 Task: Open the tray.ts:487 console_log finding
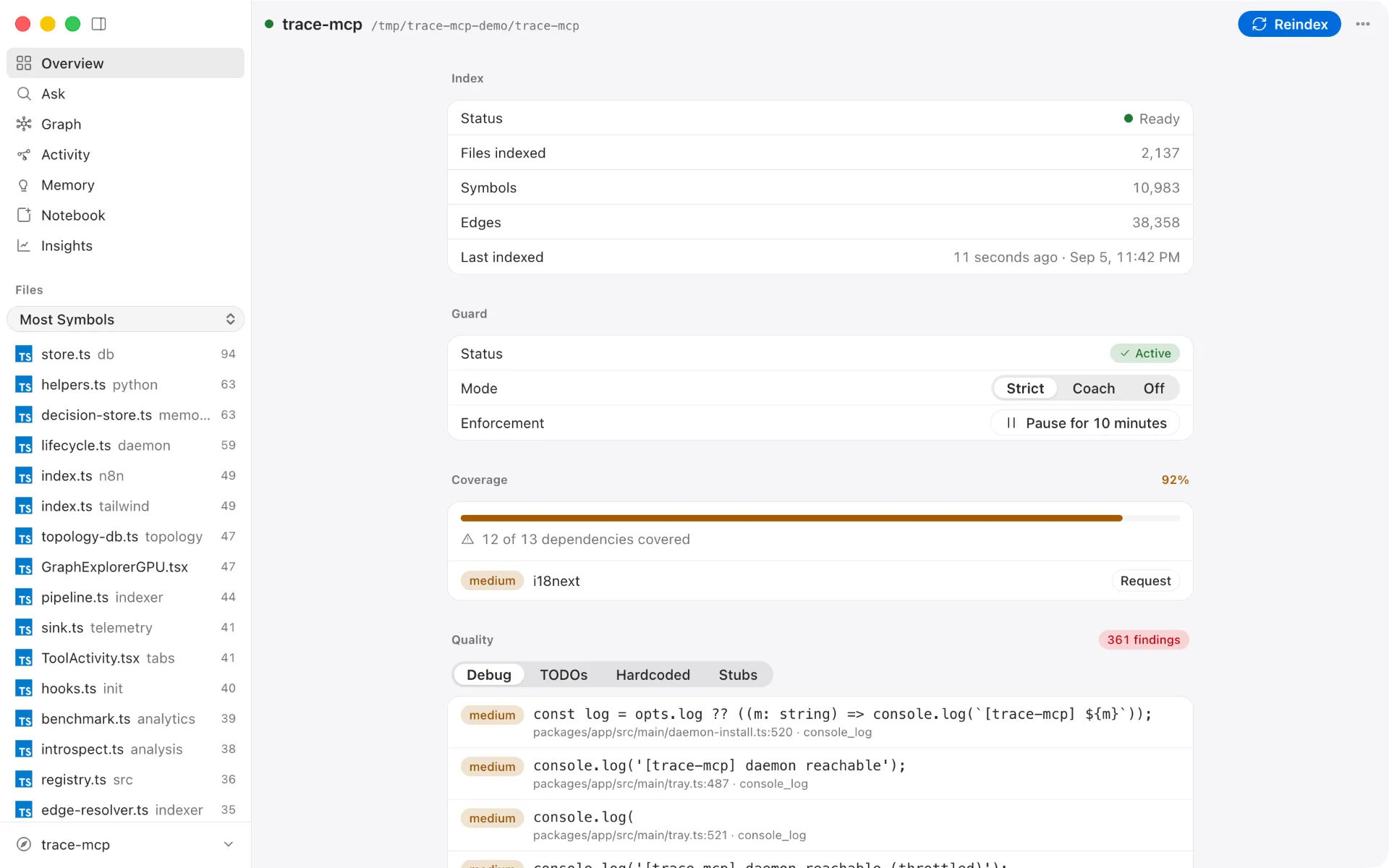tap(820, 773)
